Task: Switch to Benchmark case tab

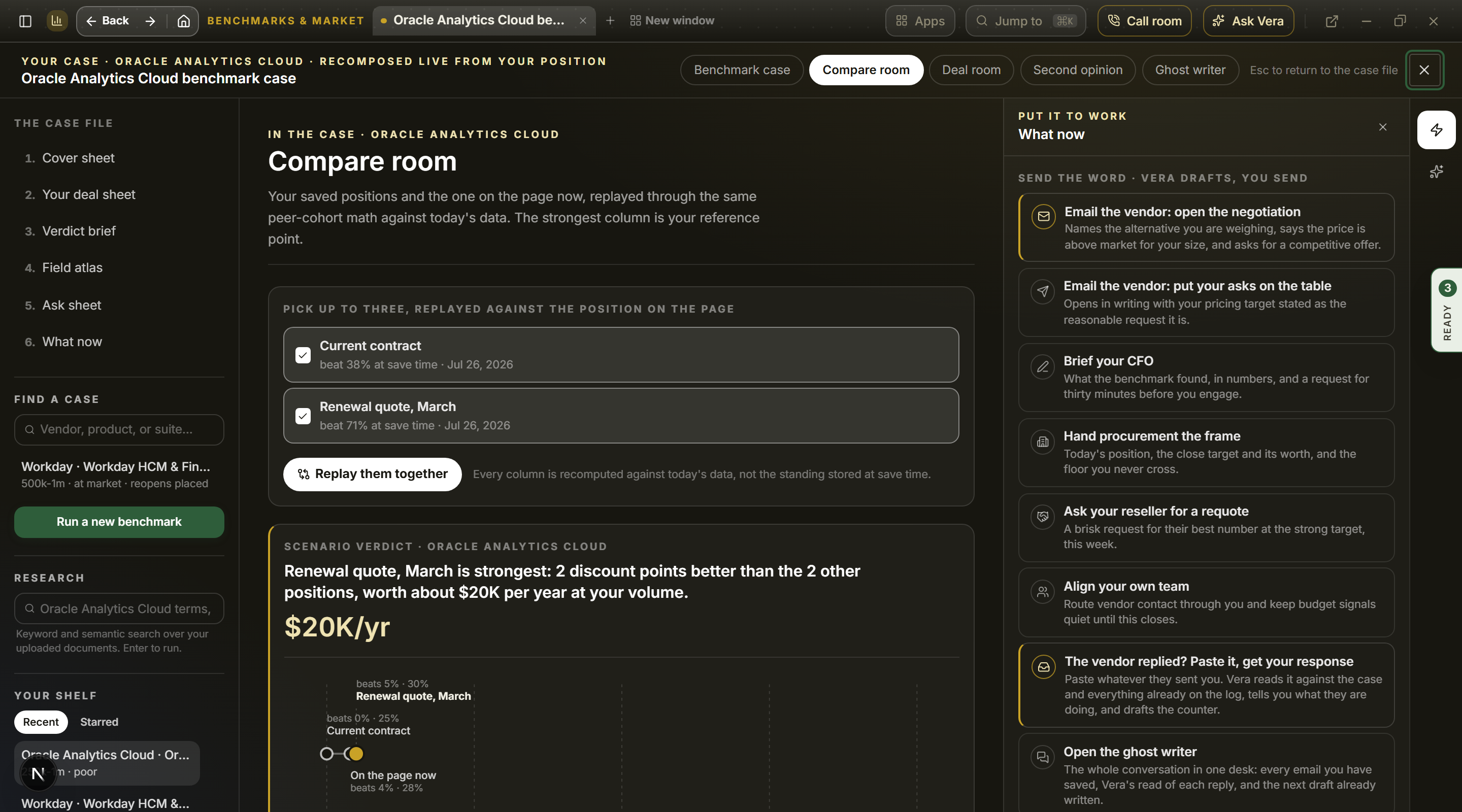Action: [742, 70]
